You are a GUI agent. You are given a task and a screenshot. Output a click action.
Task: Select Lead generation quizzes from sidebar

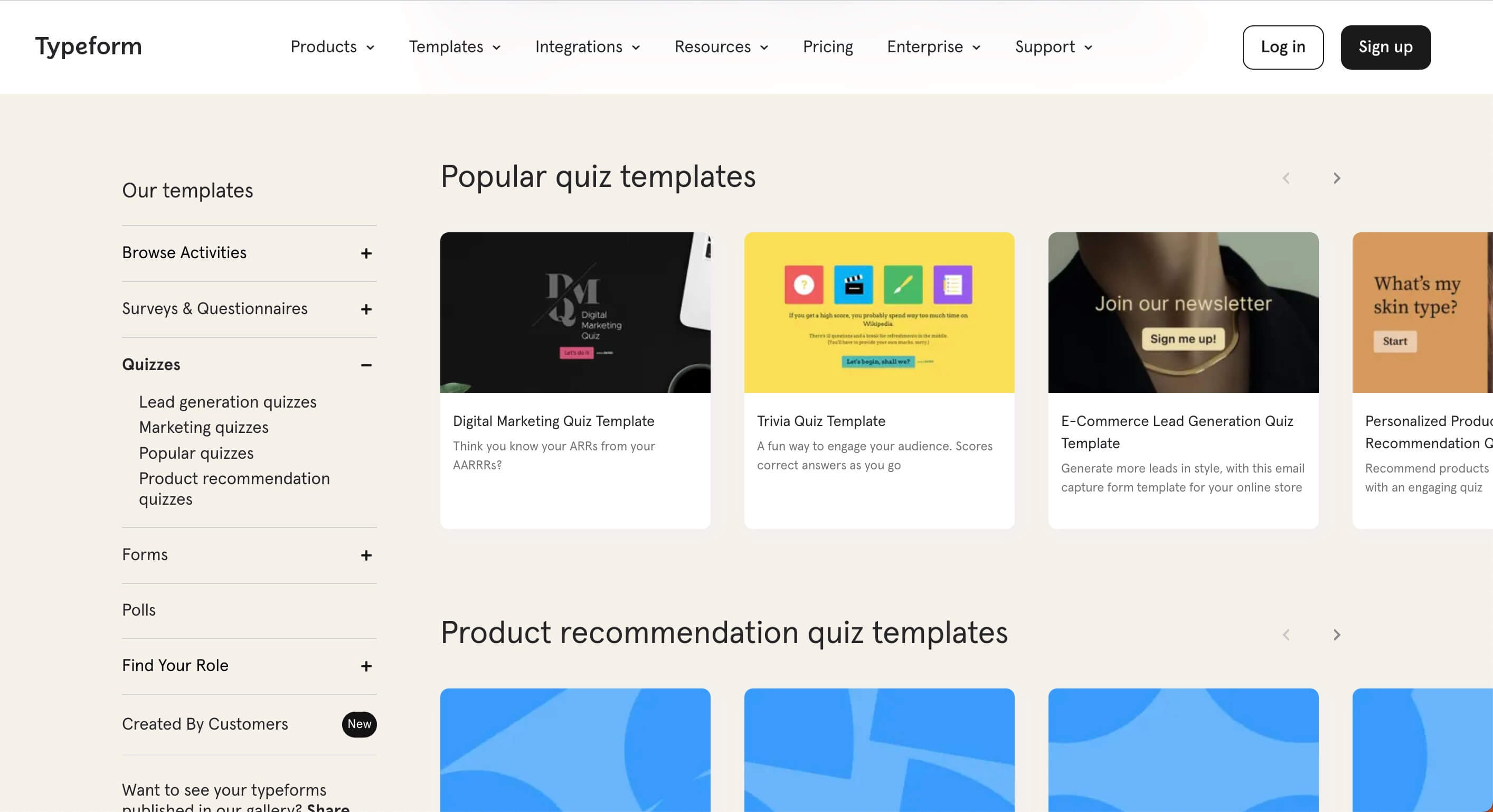[228, 402]
